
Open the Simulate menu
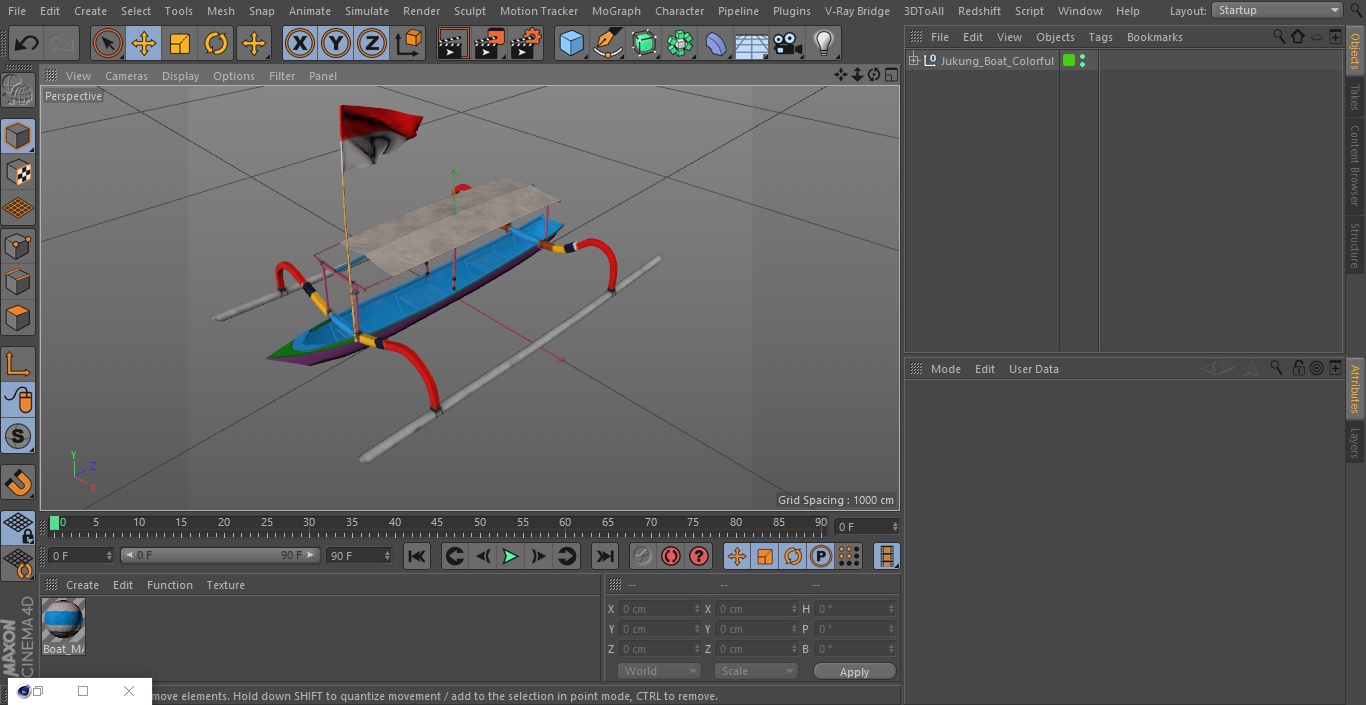[x=366, y=11]
